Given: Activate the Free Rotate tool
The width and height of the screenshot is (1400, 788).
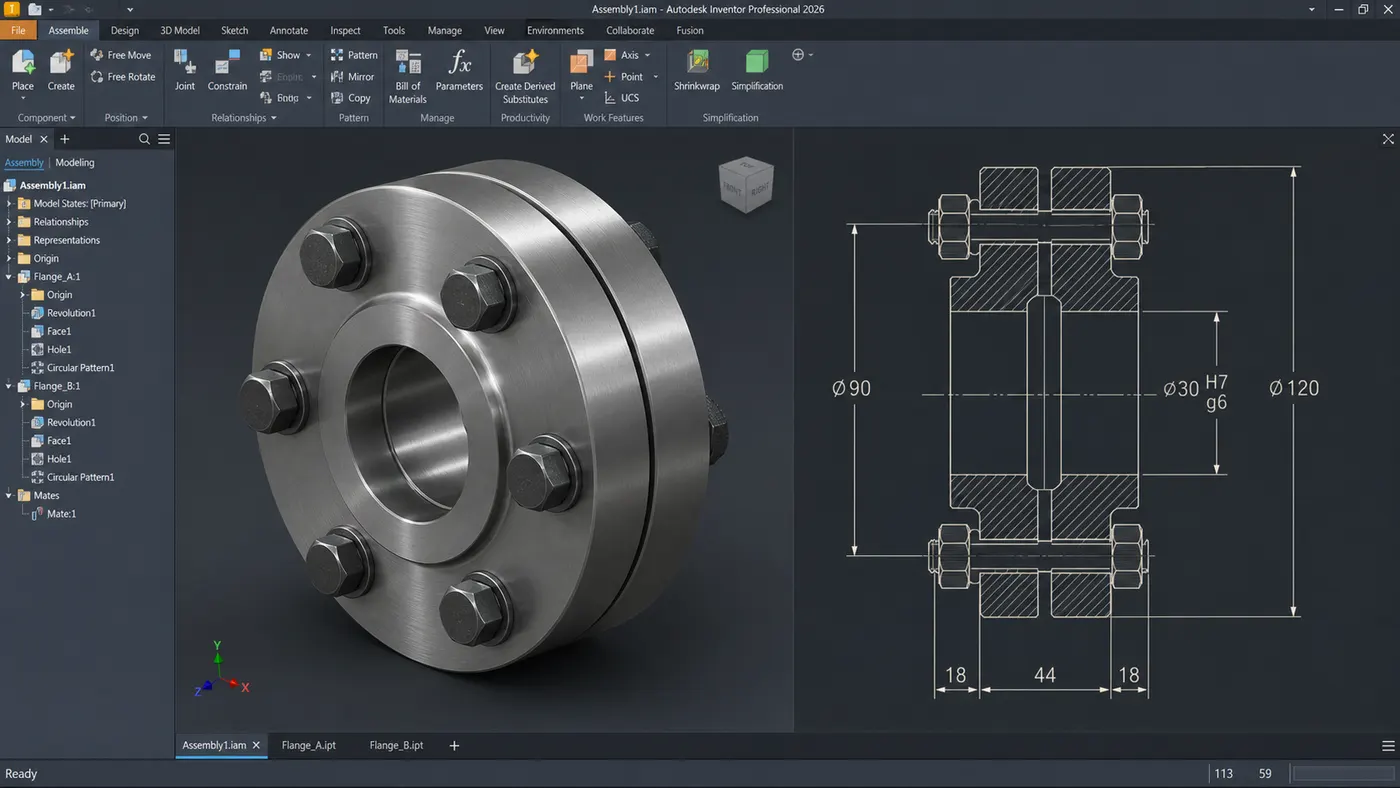Looking at the screenshot, I should point(123,77).
